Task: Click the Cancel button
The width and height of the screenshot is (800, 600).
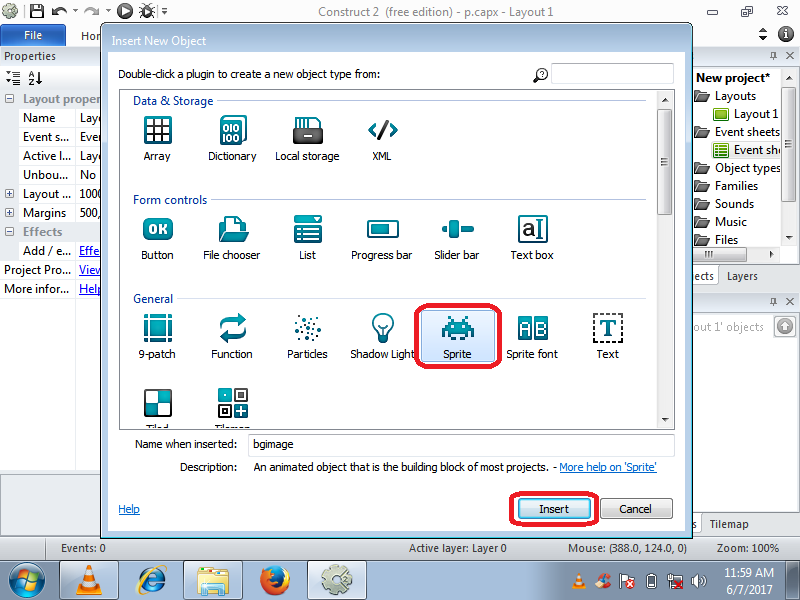Action: [x=636, y=509]
